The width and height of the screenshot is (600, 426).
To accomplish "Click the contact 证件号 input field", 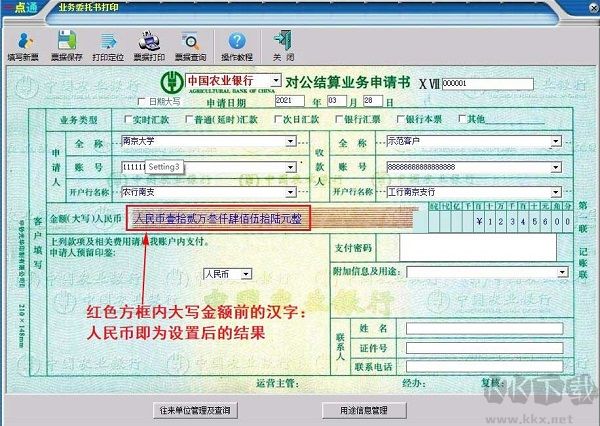I will (x=484, y=348).
